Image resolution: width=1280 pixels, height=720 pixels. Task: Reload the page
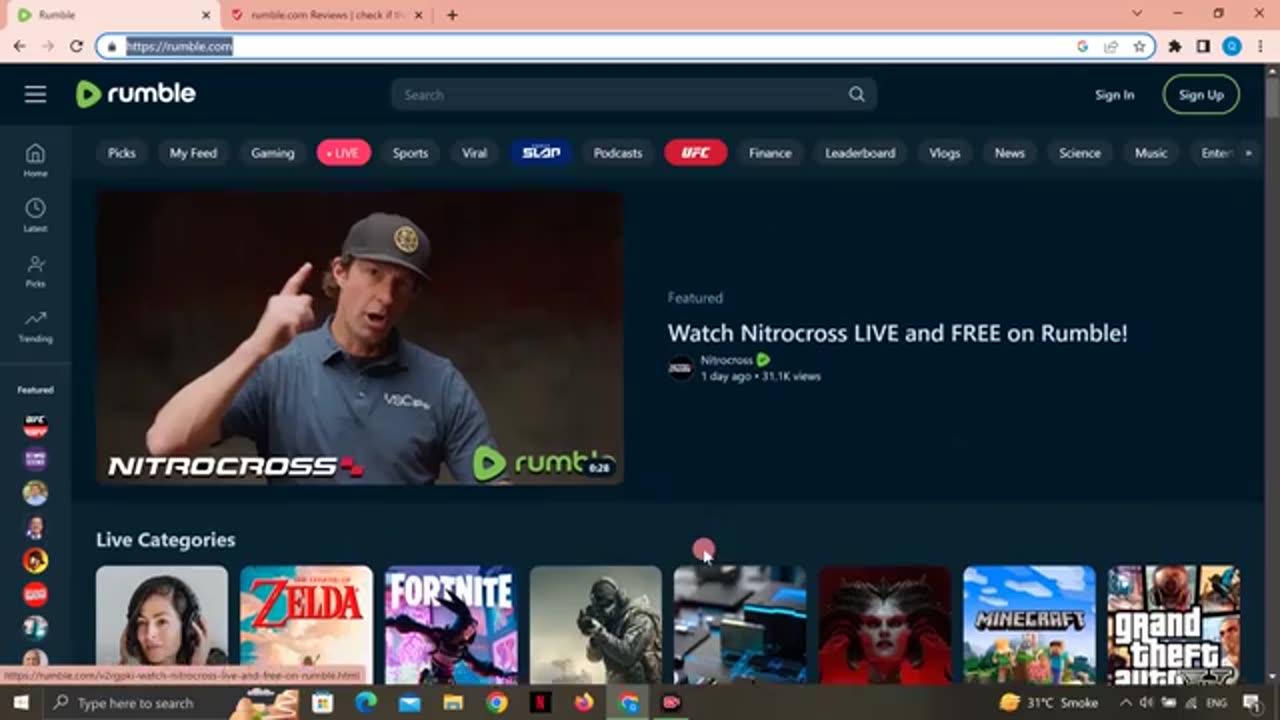76,46
